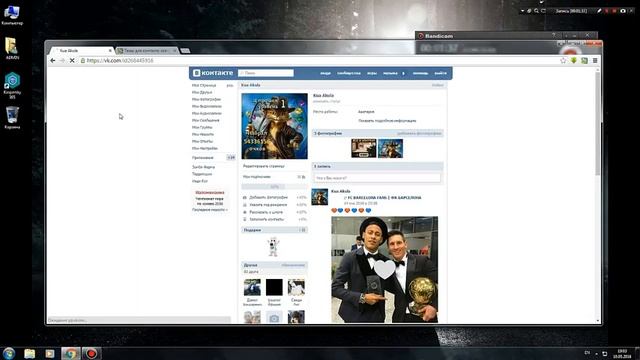Screen dimensions: 640x360
Task: Click the green extension icon beside the menu
Action: pyautogui.click(x=584, y=60)
